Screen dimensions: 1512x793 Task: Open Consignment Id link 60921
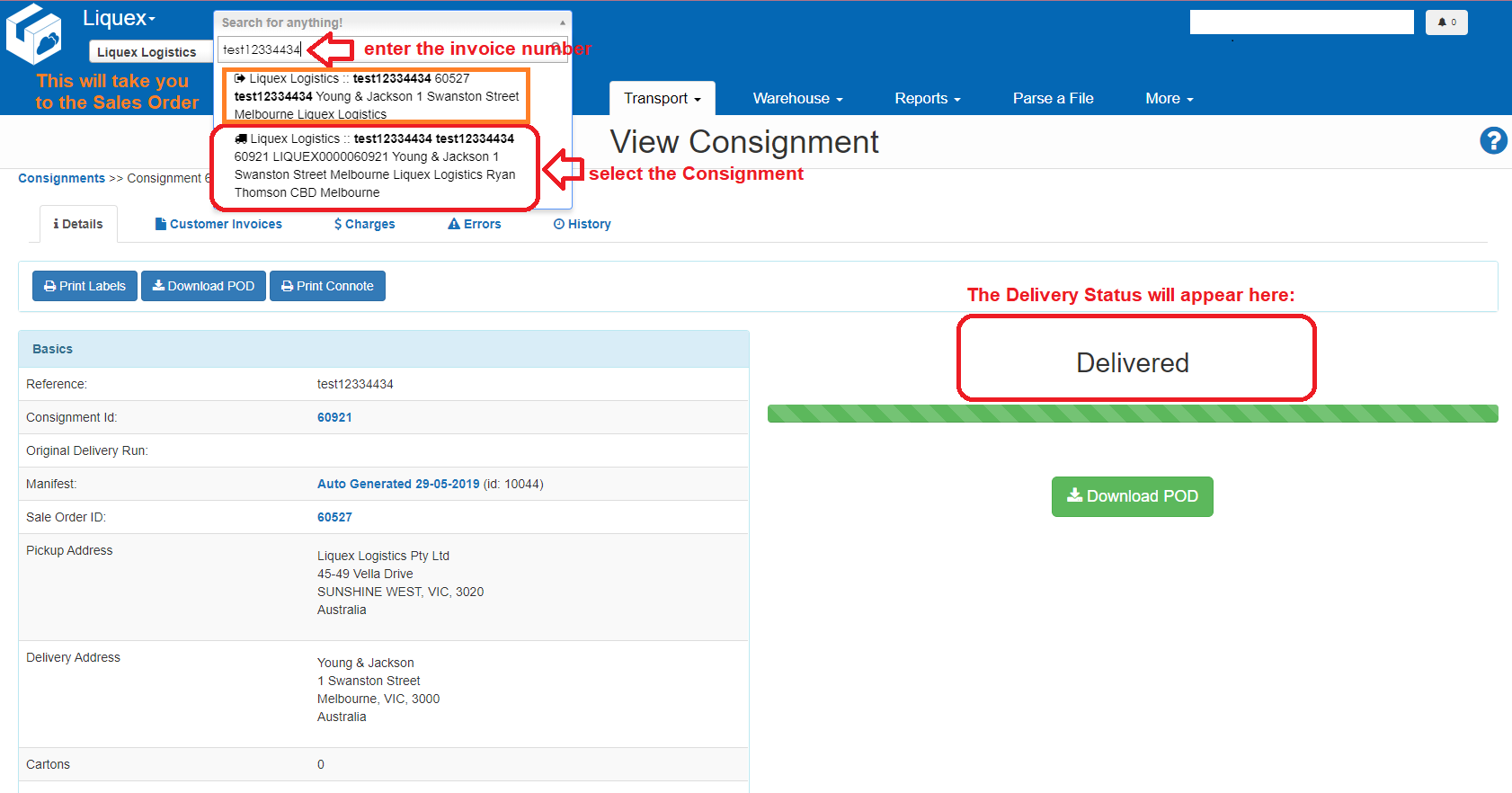pos(334,417)
